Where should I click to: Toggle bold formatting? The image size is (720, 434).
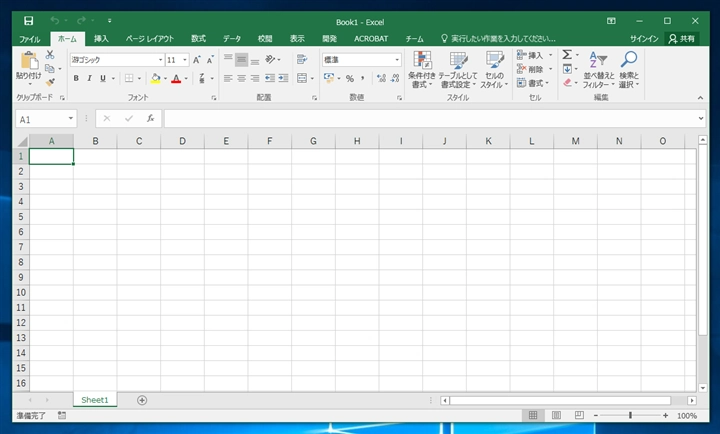click(x=76, y=78)
